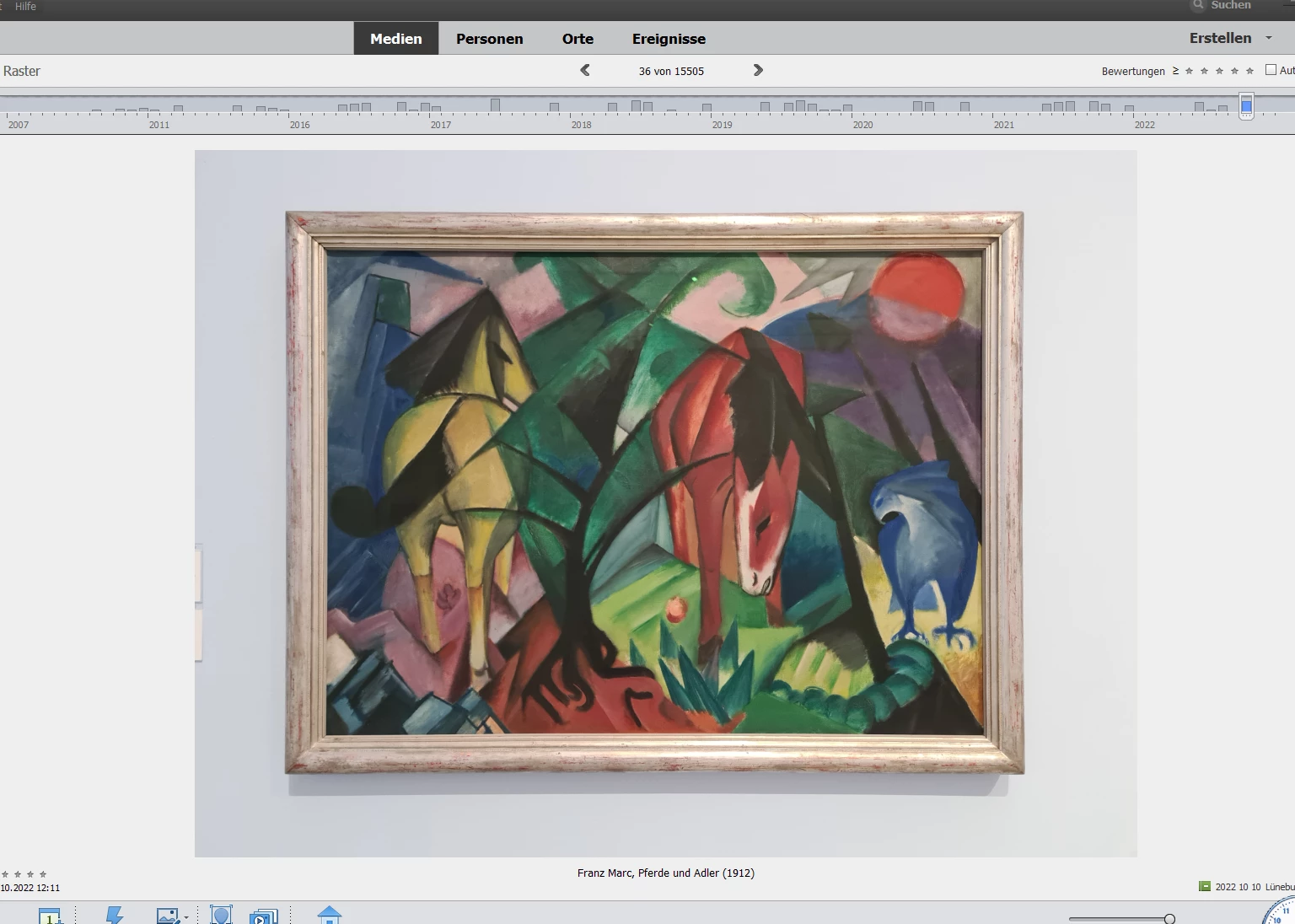Image resolution: width=1295 pixels, height=924 pixels.
Task: Click the home screen icon
Action: pos(330,915)
